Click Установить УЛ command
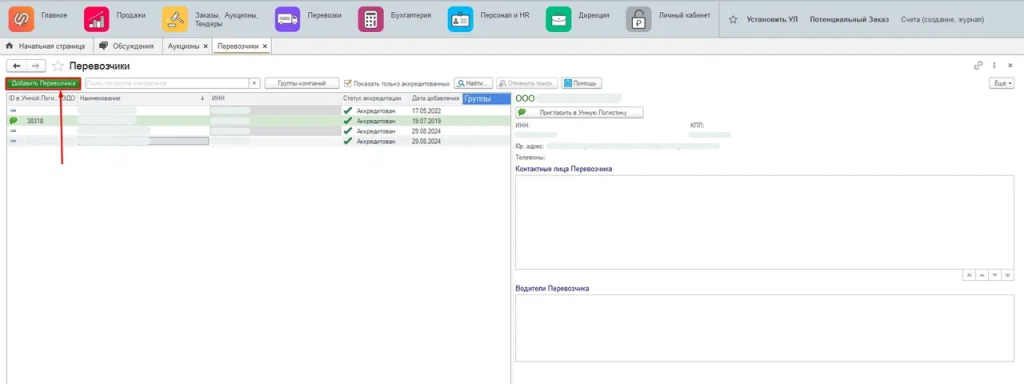The image size is (1024, 384). point(772,20)
